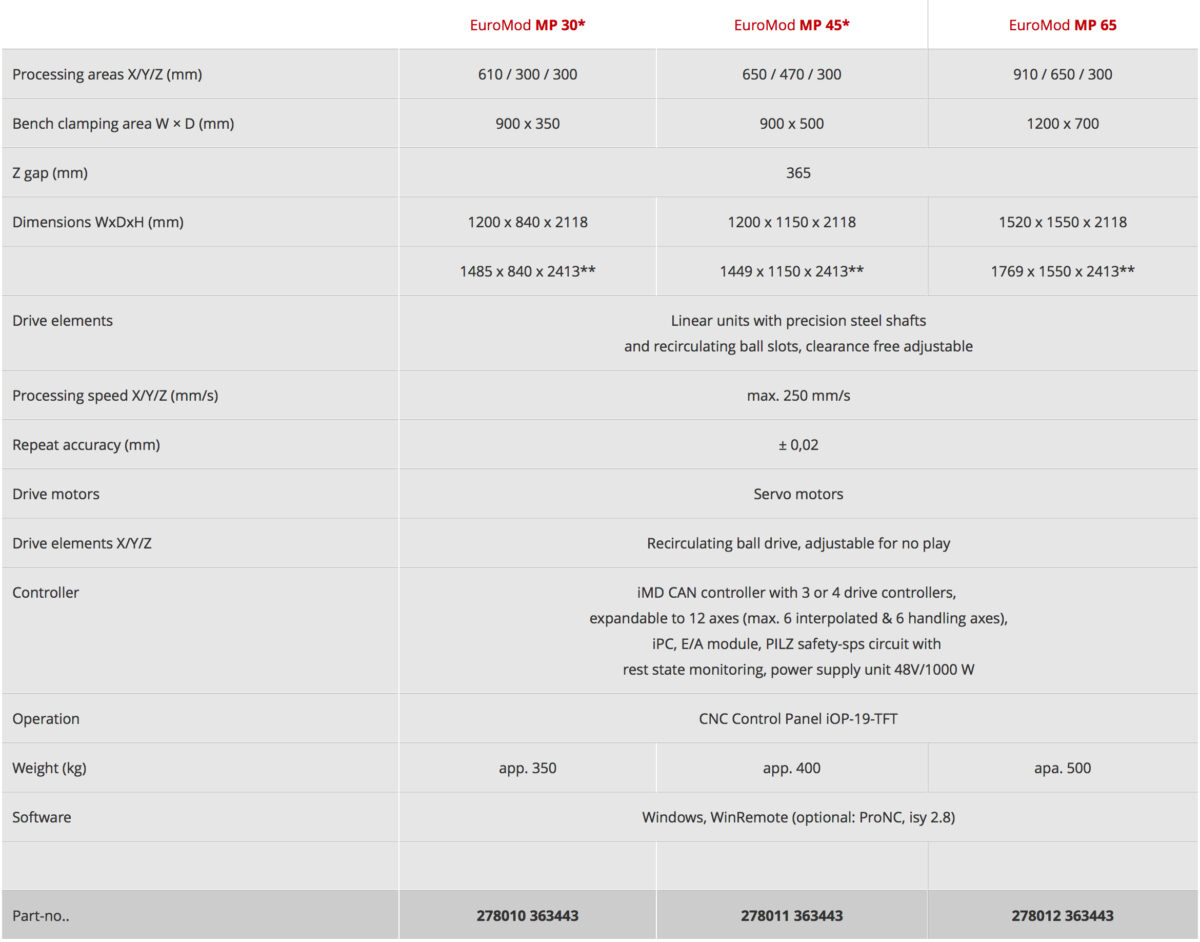Screen dimensions: 1200x942
Task: Click the Processing areas X/Y/Z row label
Action: [x=110, y=75]
